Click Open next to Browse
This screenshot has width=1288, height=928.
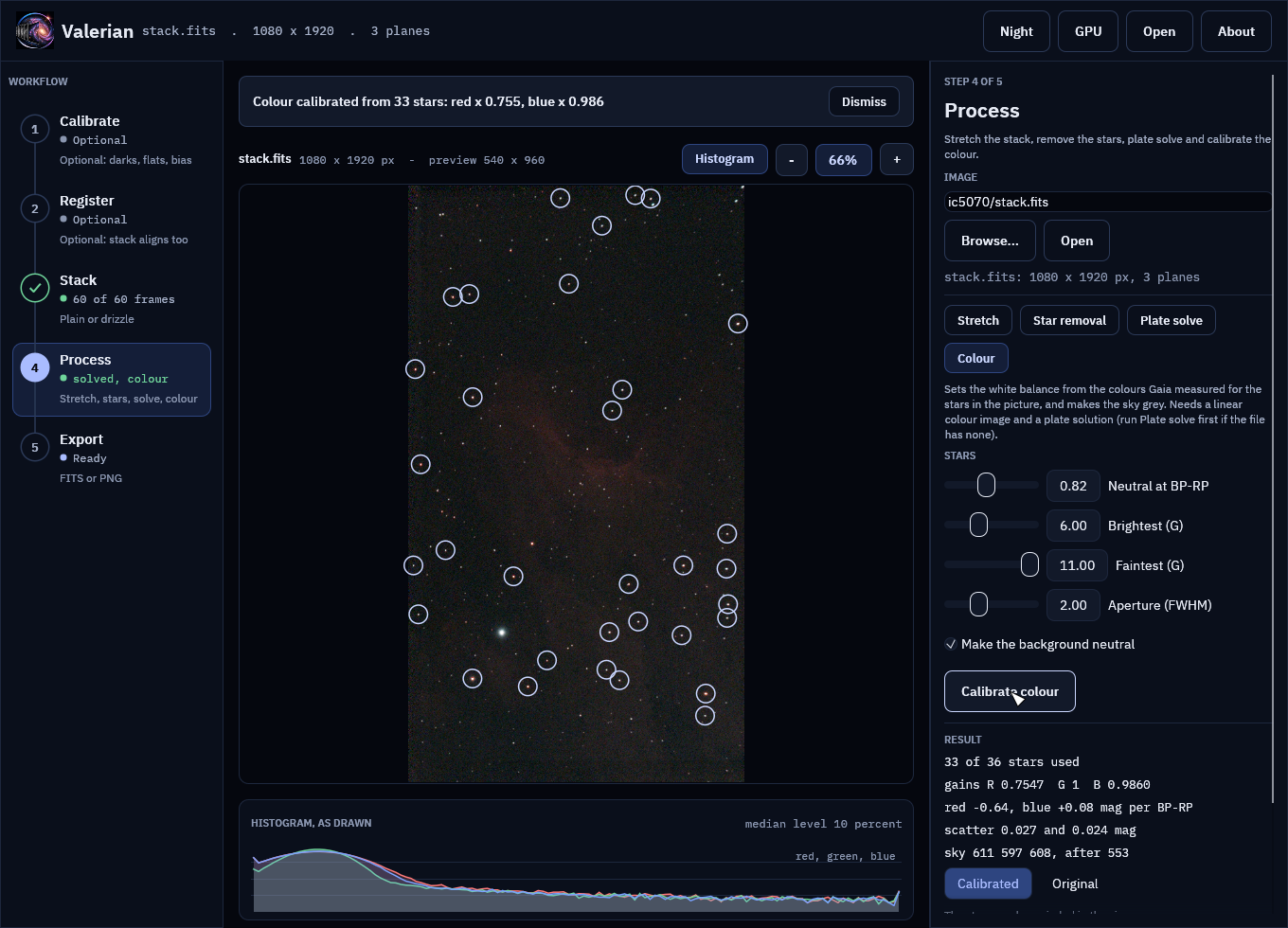click(x=1077, y=241)
